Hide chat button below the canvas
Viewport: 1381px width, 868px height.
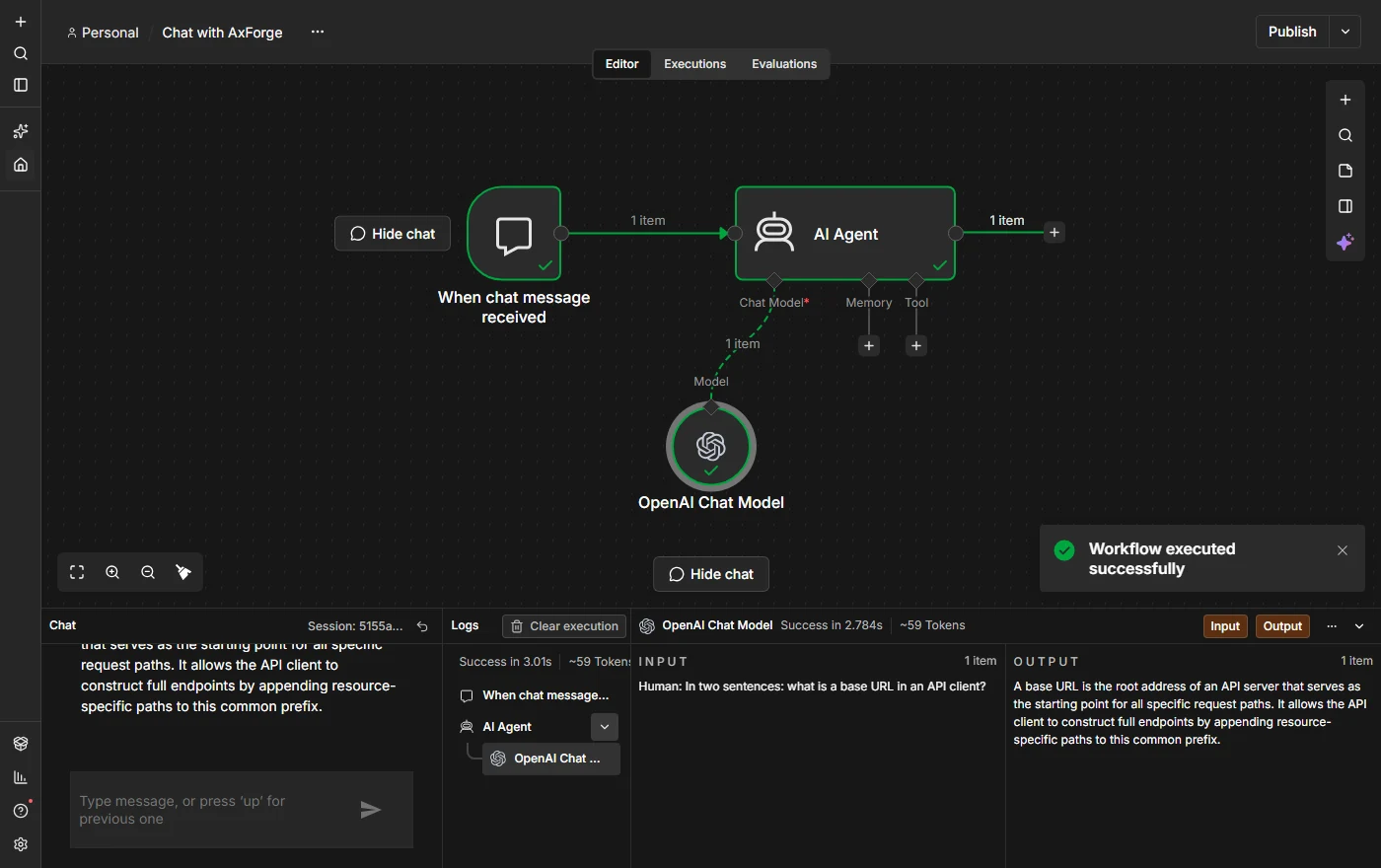(x=711, y=574)
